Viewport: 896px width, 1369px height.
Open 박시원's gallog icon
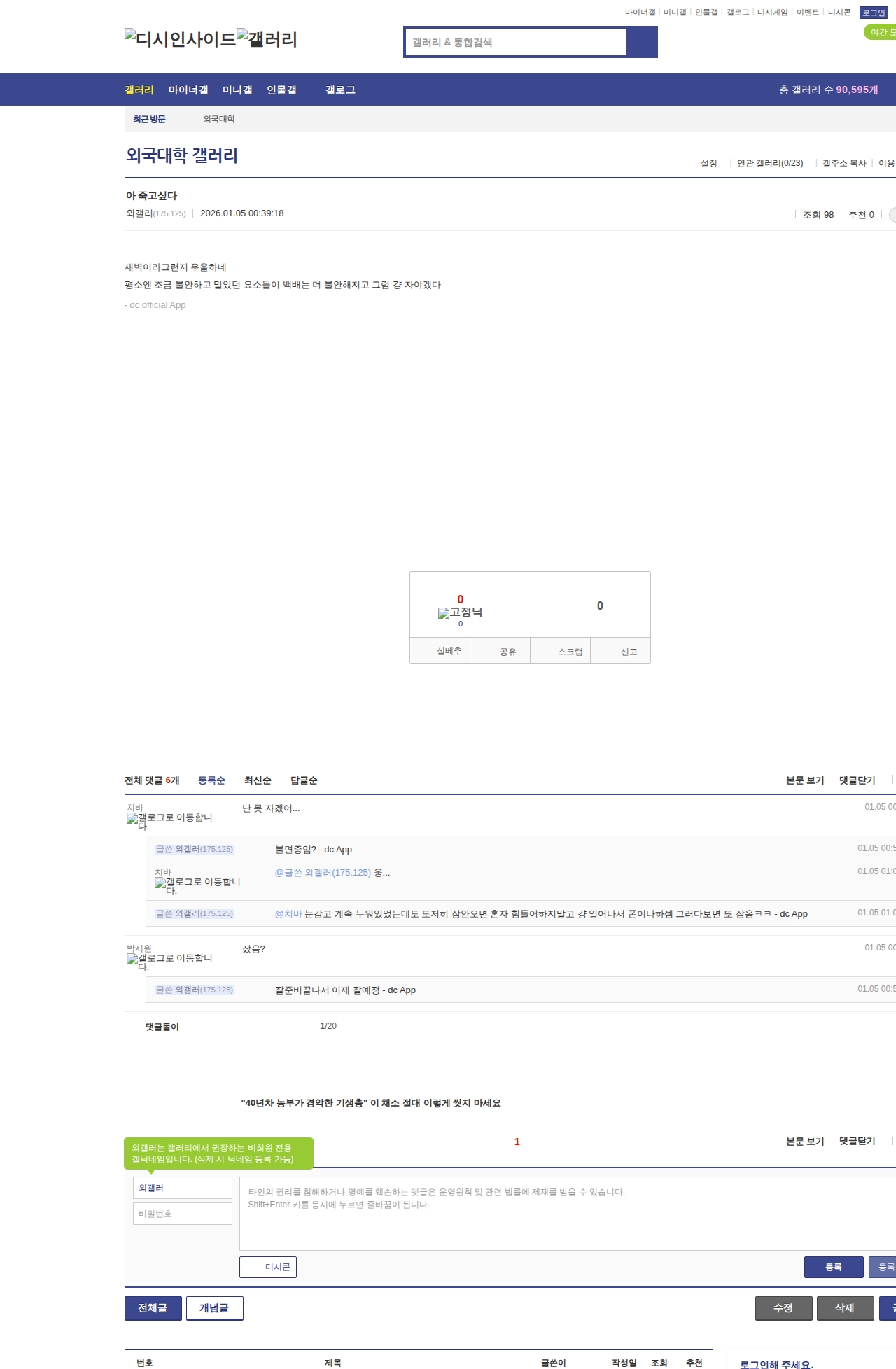pyautogui.click(x=169, y=962)
